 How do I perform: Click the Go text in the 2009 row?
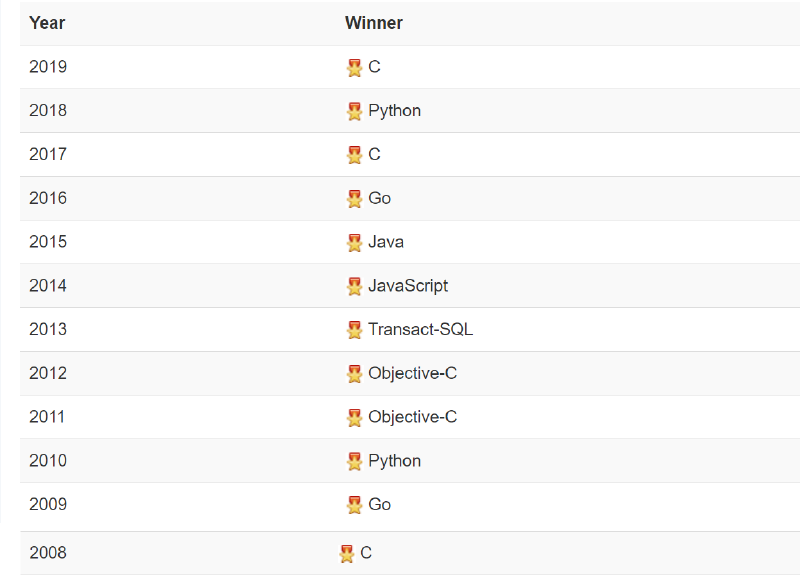pos(379,505)
